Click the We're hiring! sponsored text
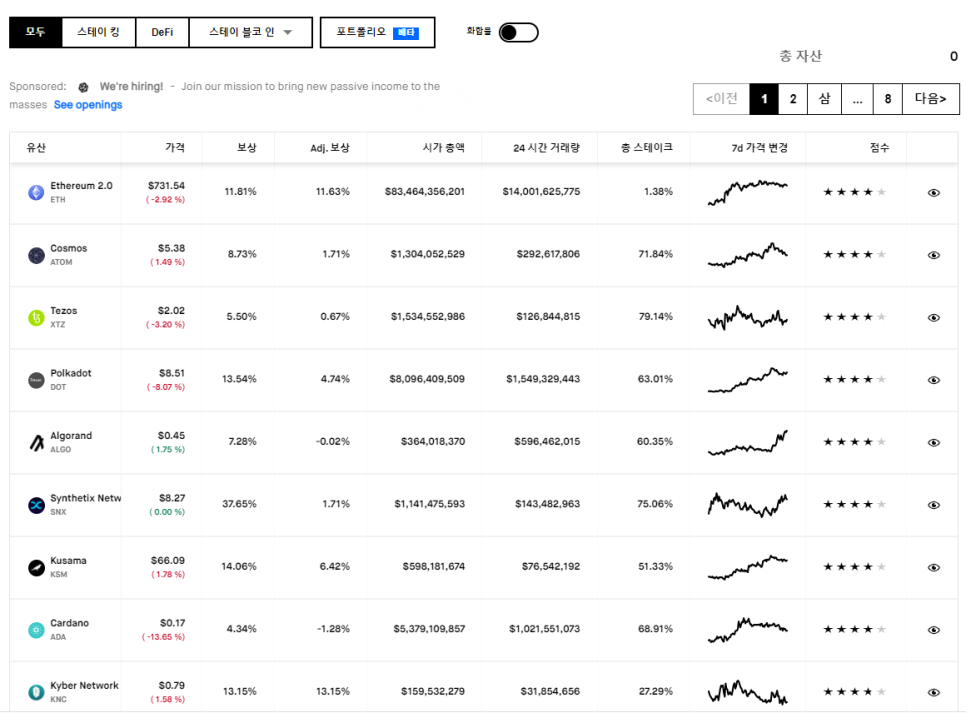Viewport: 966px width, 713px height. 131,86
